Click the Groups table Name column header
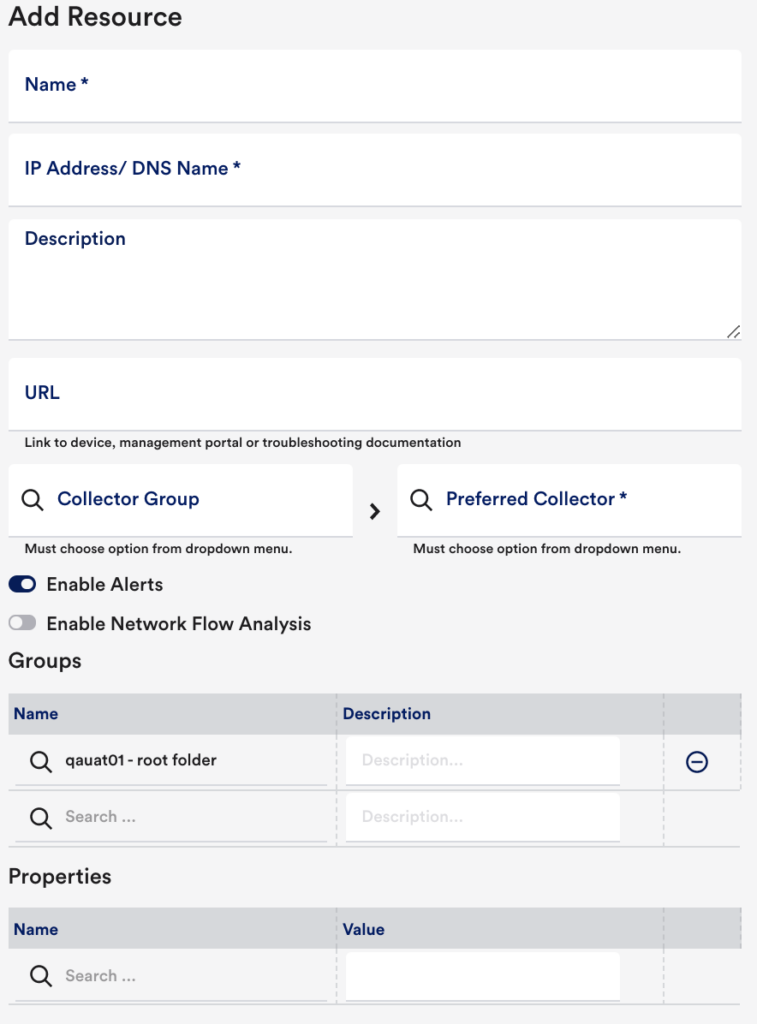This screenshot has height=1024, width=757. [36, 714]
